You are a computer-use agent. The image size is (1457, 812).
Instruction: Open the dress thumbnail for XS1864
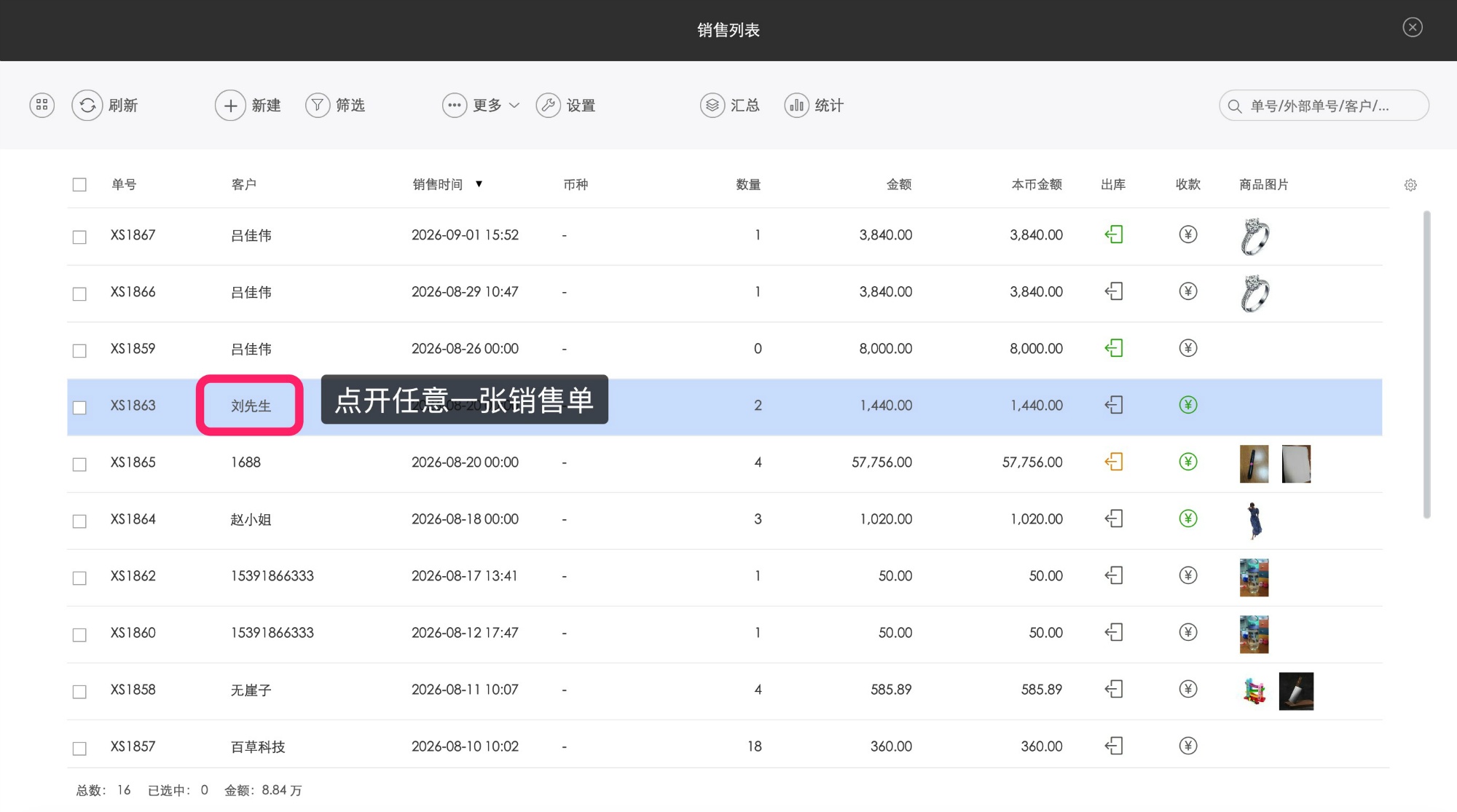[1254, 521]
